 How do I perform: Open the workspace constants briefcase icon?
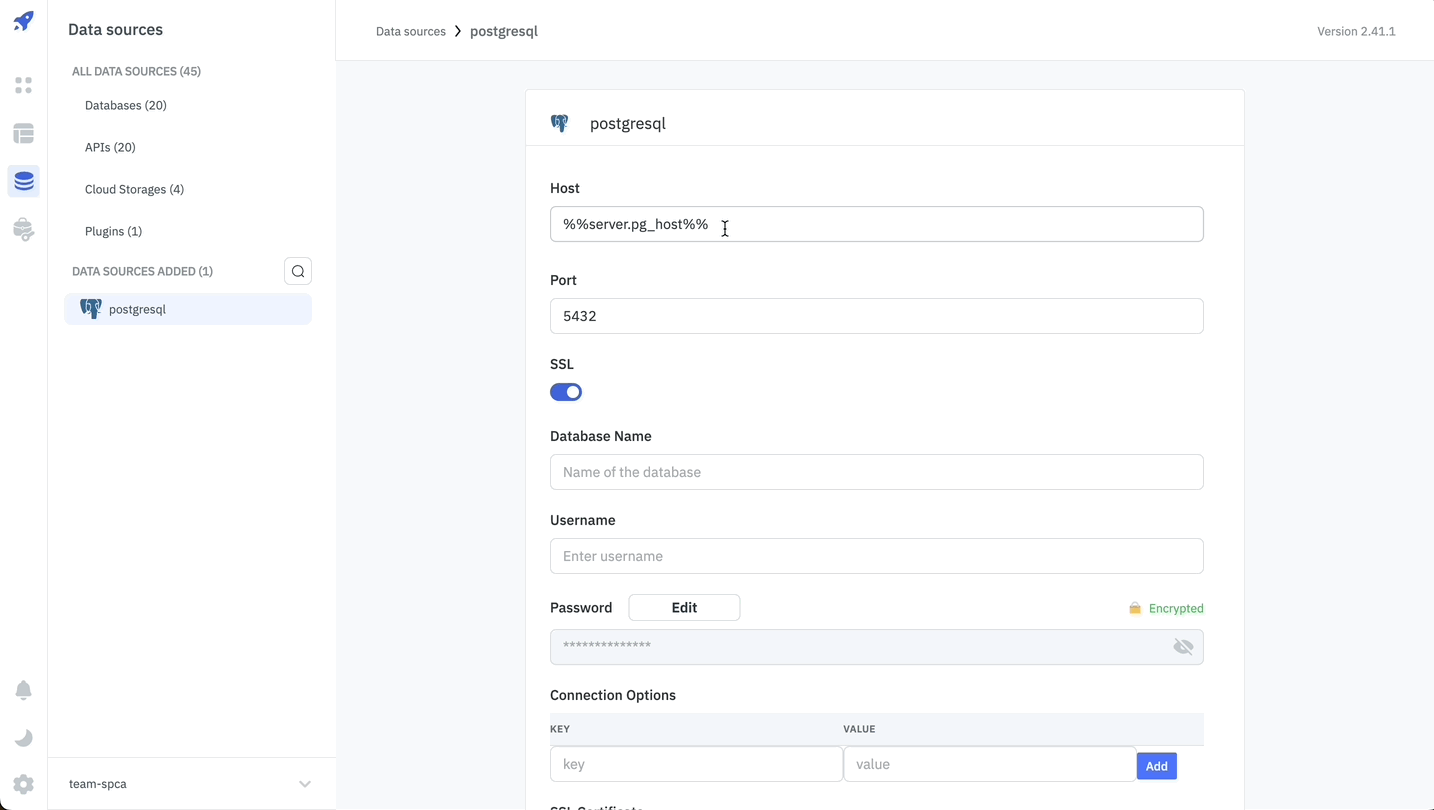(23, 230)
